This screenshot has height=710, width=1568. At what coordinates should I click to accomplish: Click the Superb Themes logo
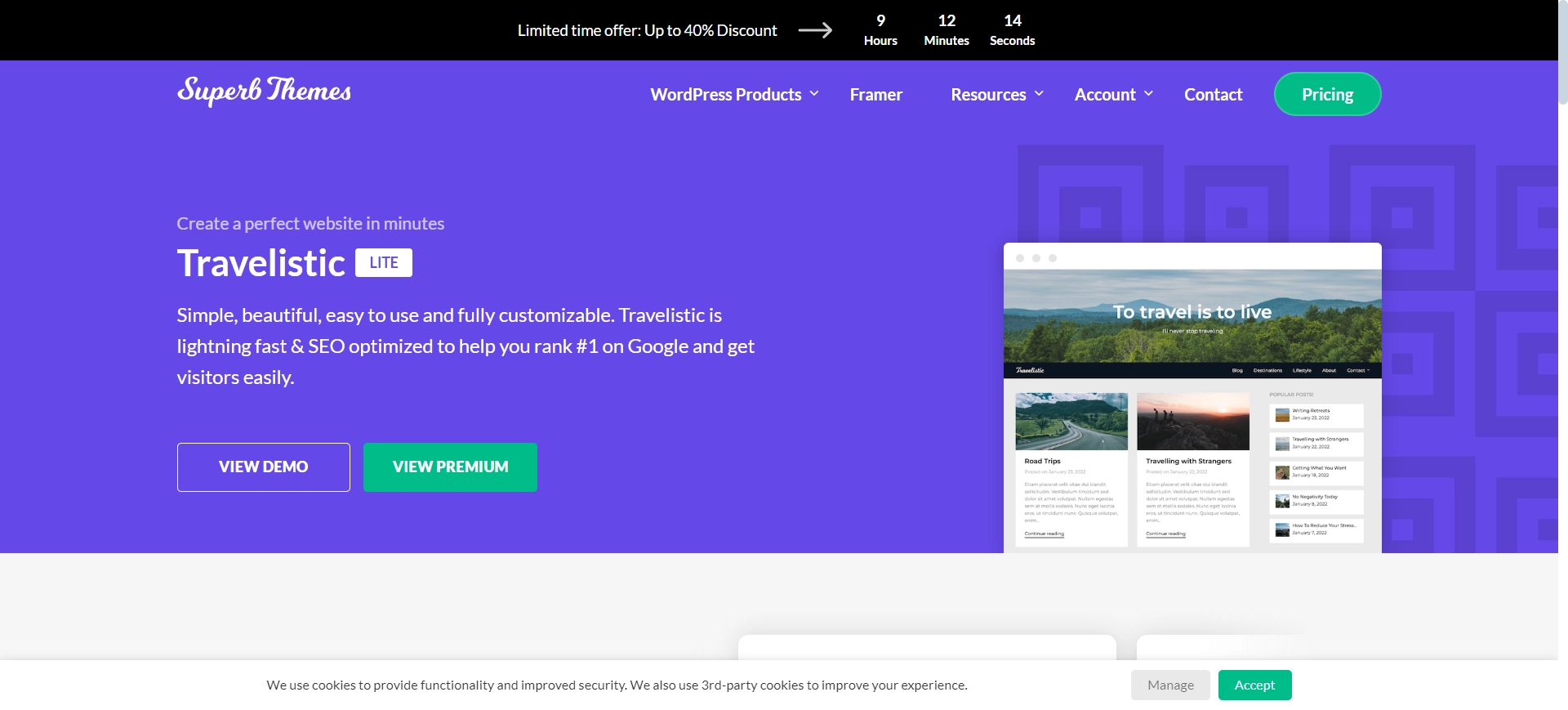[x=264, y=91]
